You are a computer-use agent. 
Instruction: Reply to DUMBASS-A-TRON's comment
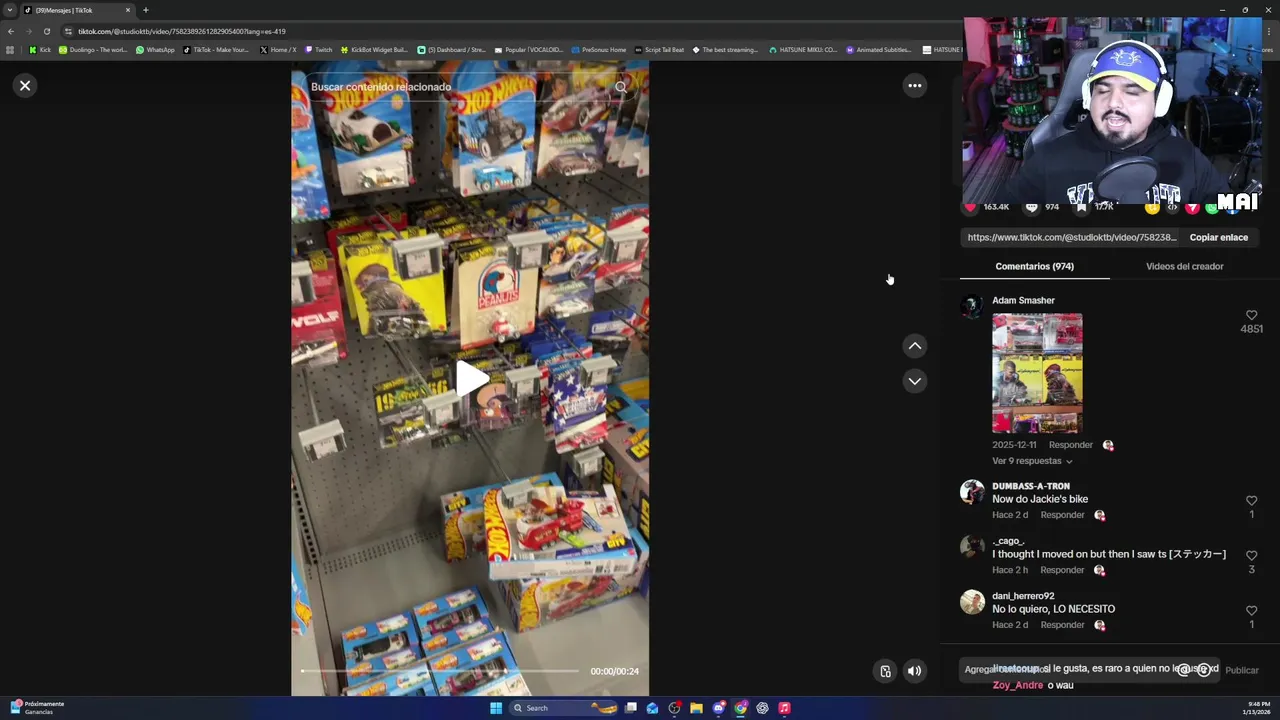[1062, 515]
